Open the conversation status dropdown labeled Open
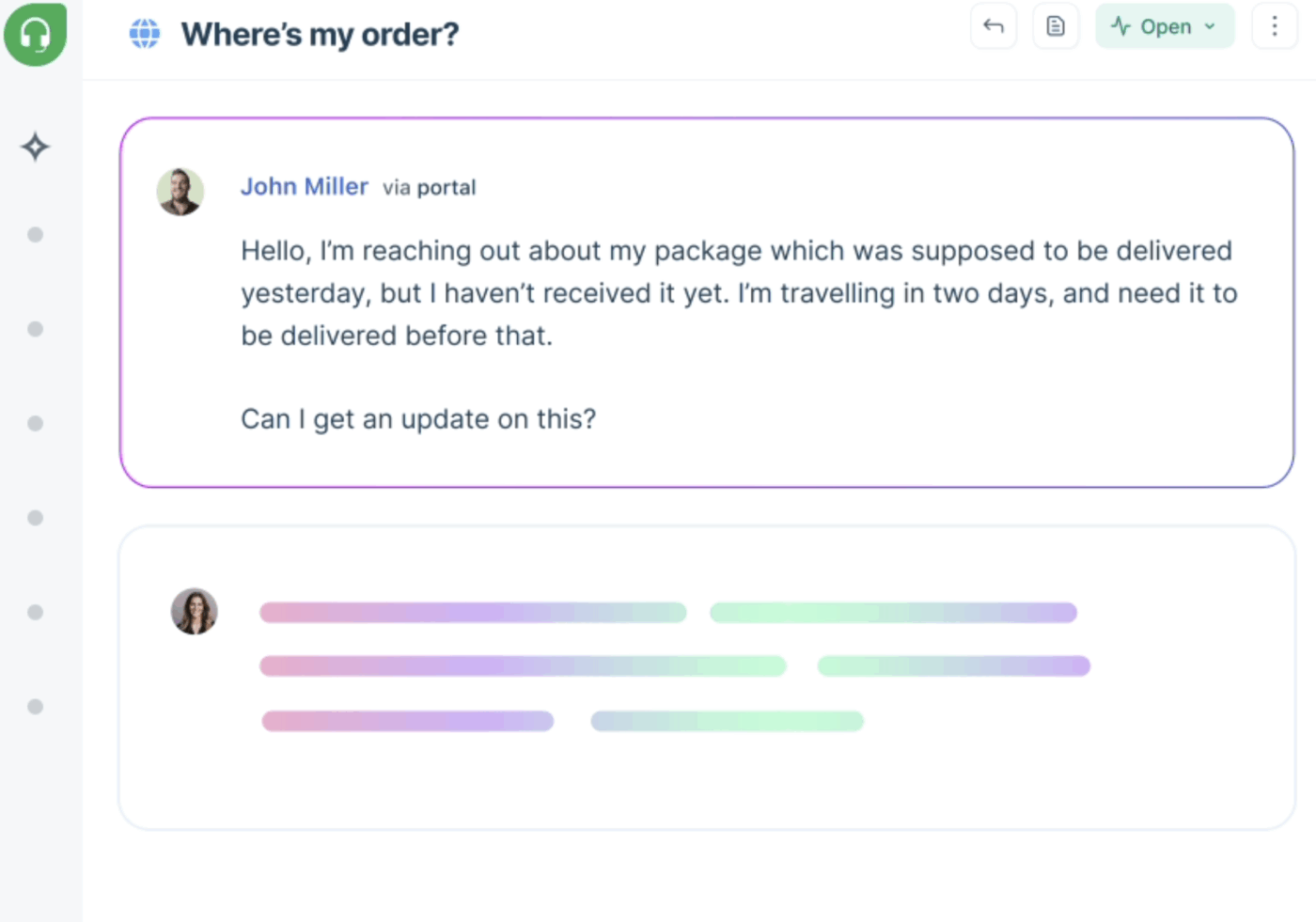 click(1165, 26)
